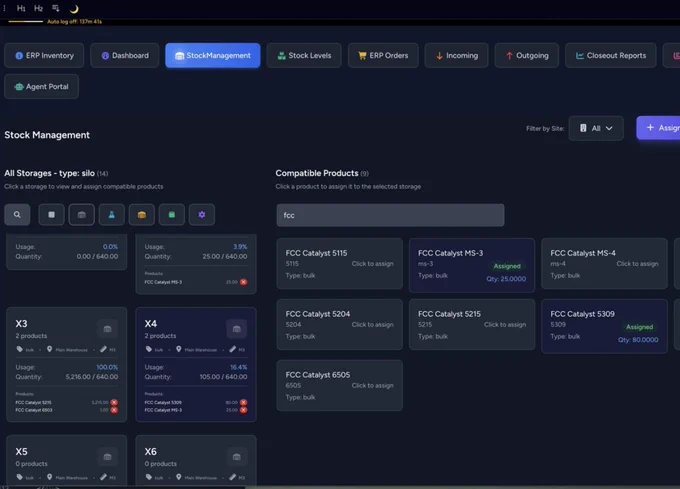Click the purple Assign button
This screenshot has height=489, width=680.
pyautogui.click(x=658, y=128)
